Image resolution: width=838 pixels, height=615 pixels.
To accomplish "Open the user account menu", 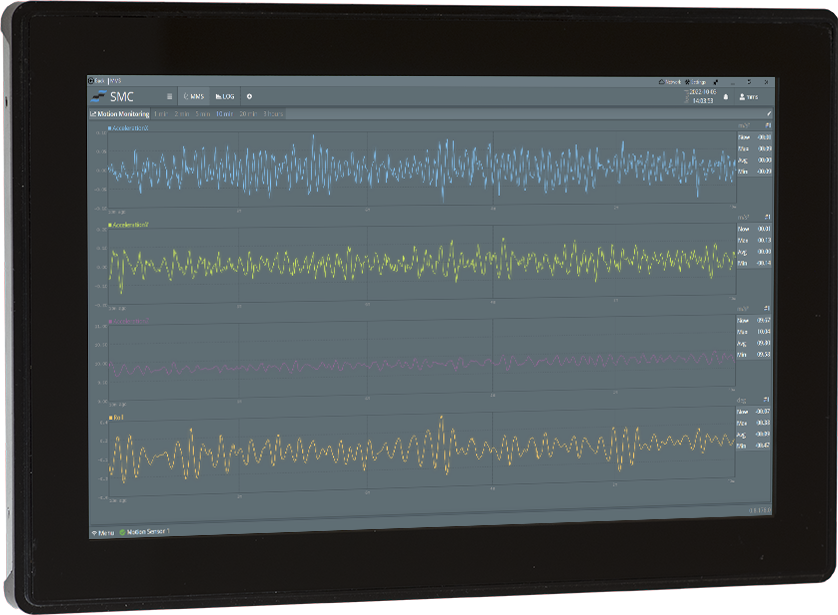I will (x=749, y=97).
